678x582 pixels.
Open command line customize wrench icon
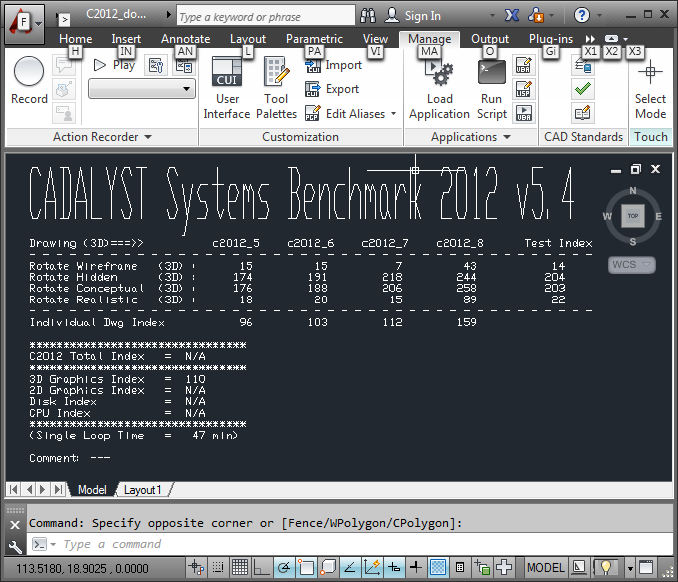click(15, 546)
